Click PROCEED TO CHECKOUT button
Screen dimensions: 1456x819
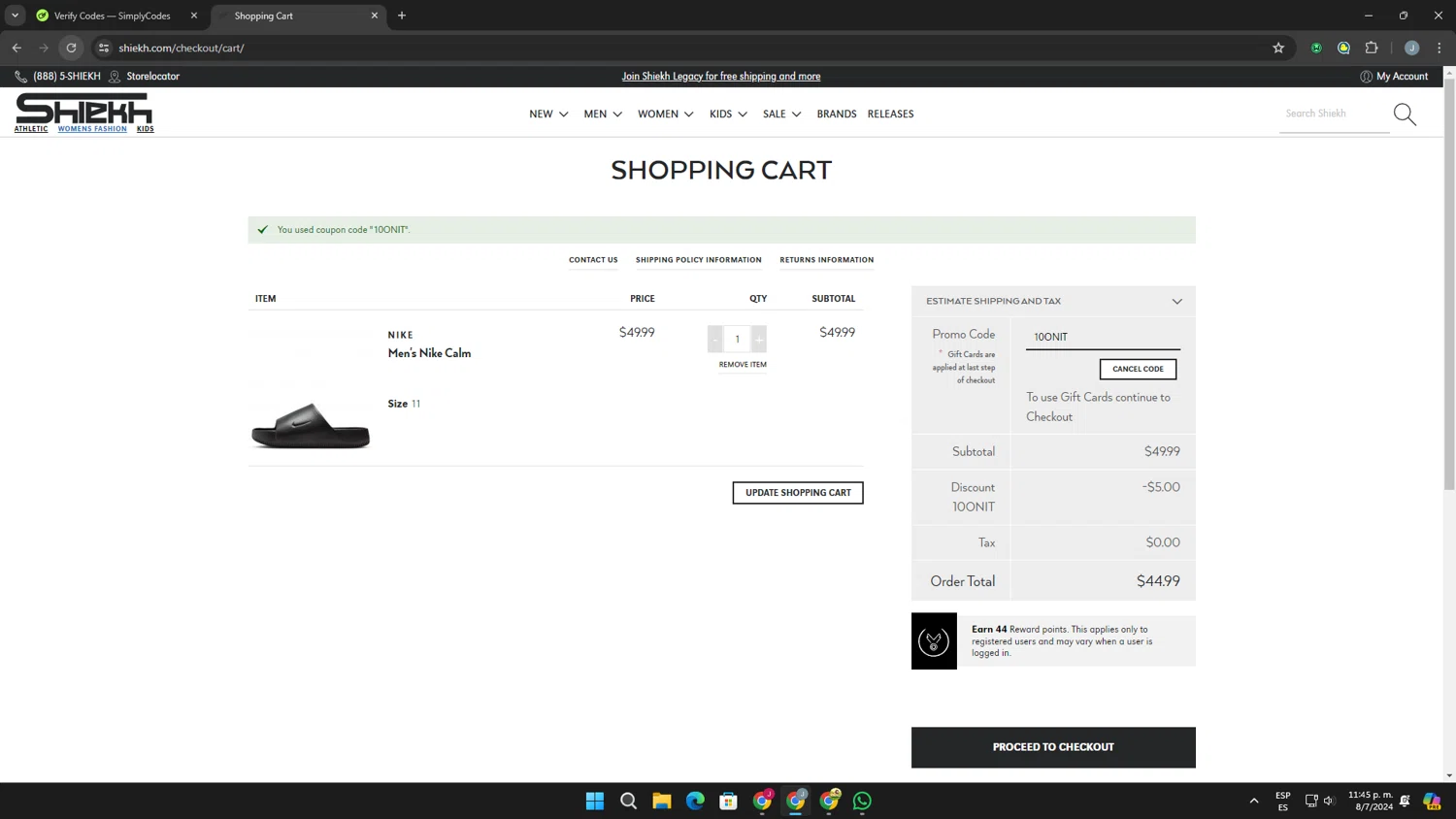tap(1053, 747)
